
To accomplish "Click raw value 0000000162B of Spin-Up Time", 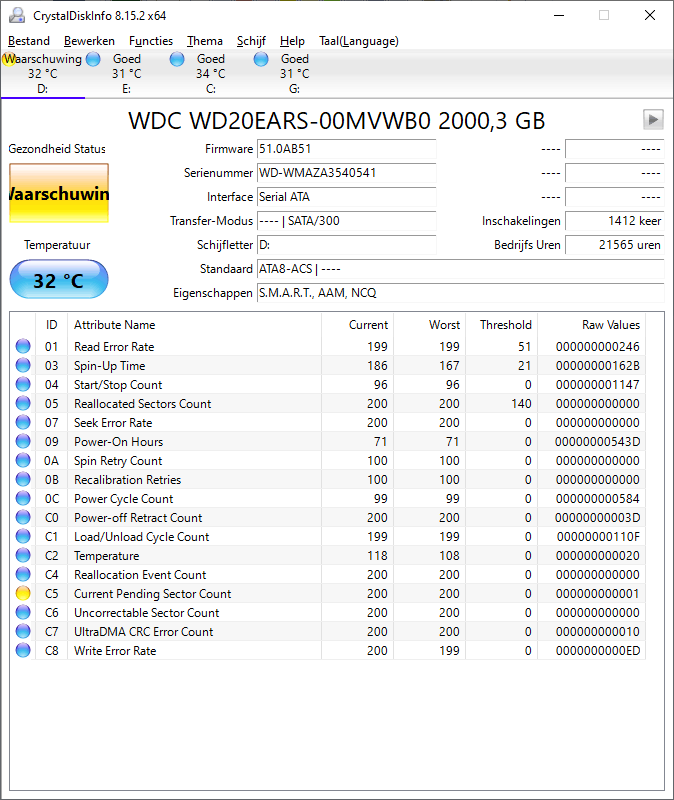I will click(597, 366).
